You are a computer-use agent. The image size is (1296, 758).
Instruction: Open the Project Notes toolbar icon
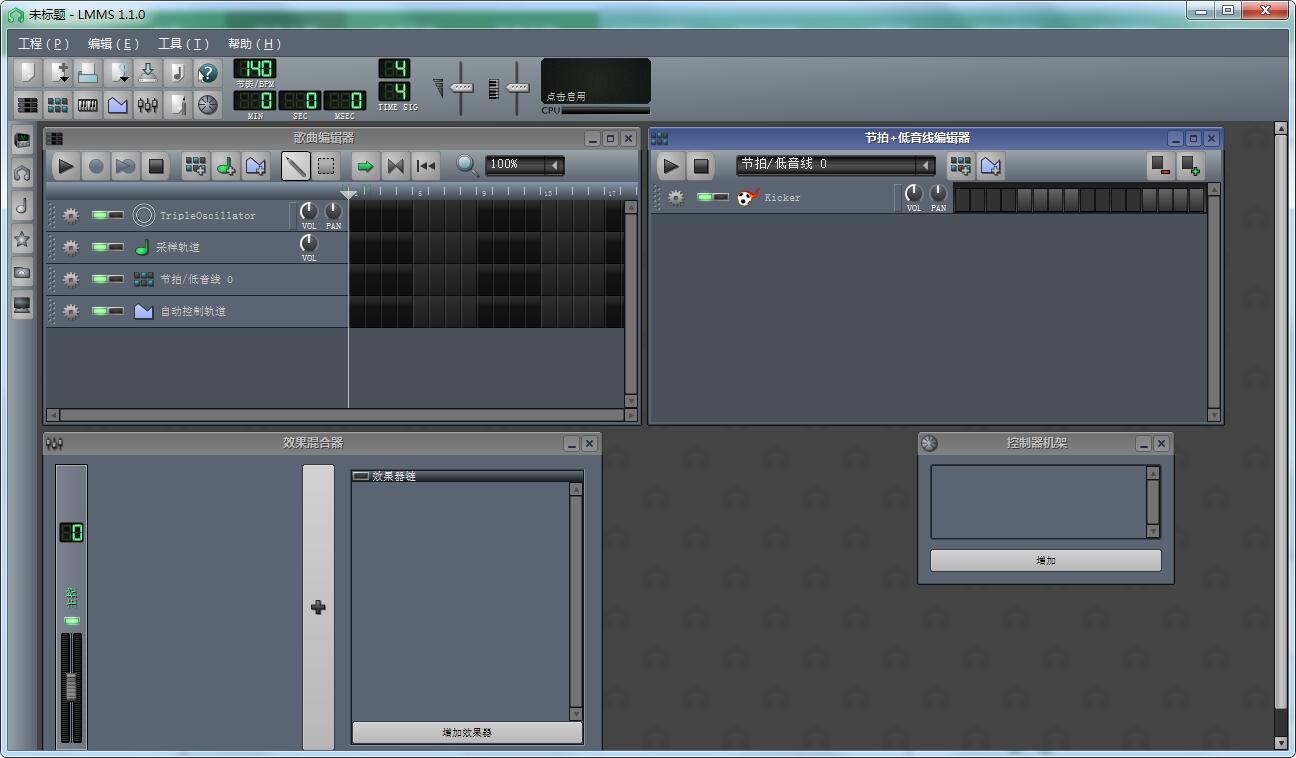pyautogui.click(x=178, y=104)
